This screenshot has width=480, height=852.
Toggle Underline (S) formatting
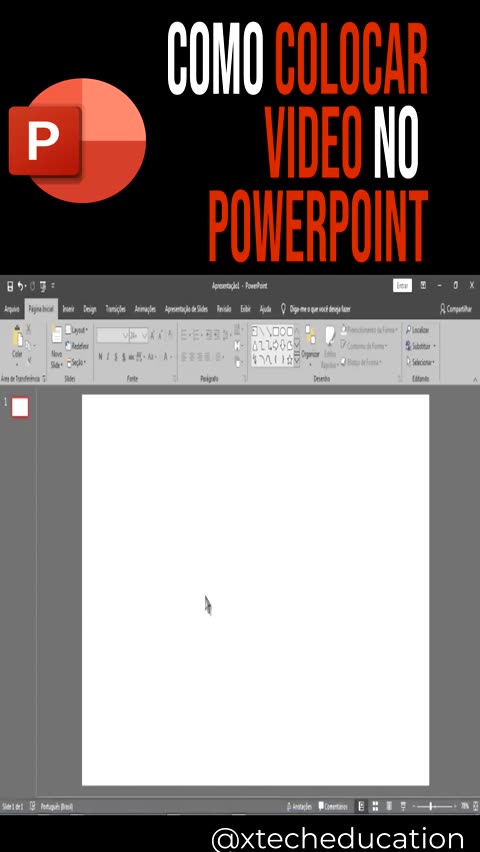click(116, 357)
